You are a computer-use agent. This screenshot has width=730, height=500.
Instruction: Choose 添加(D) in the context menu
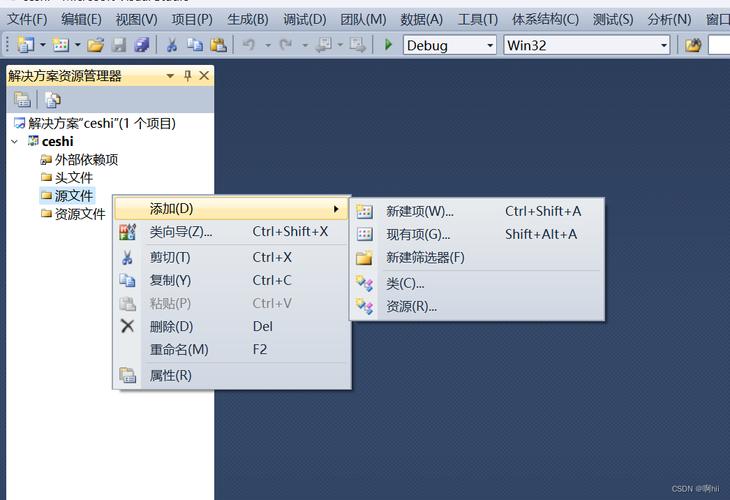coord(231,209)
